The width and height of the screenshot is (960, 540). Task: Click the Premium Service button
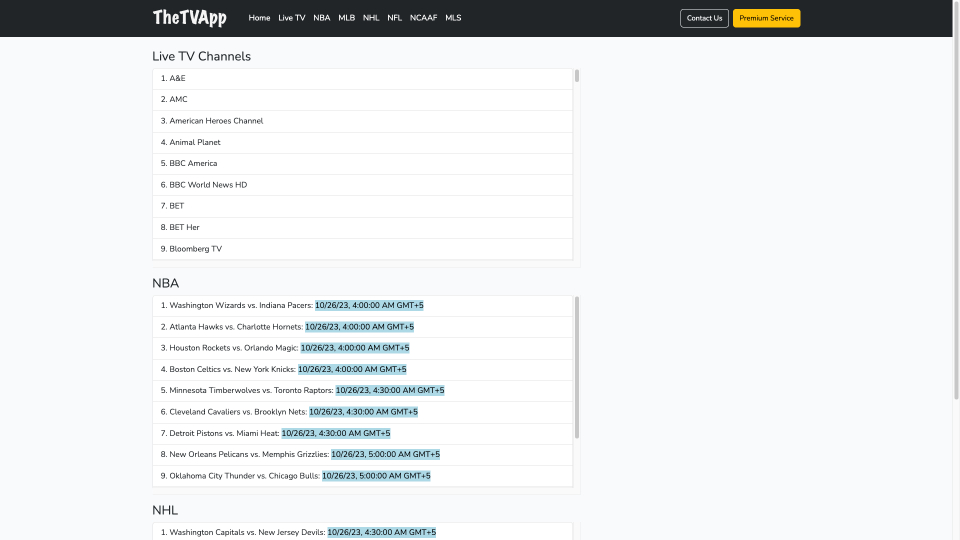click(x=766, y=18)
